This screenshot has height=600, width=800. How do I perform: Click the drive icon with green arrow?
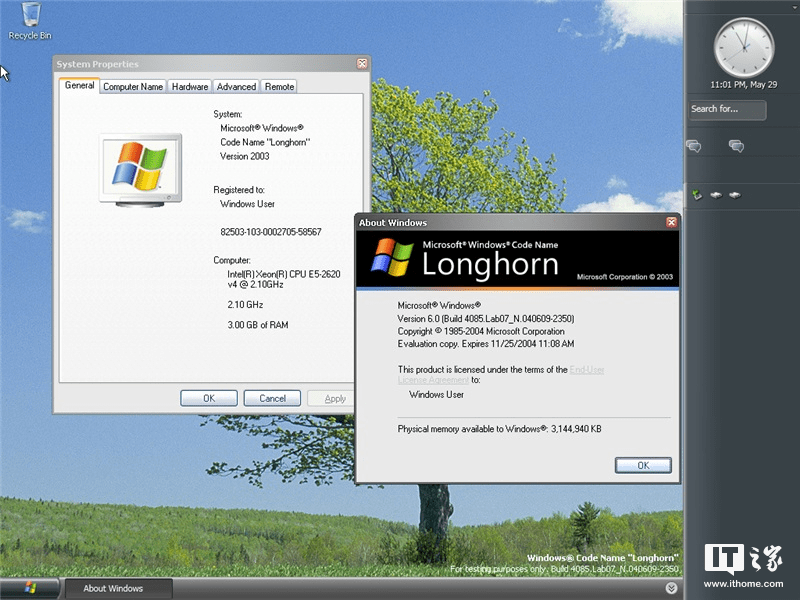coord(697,195)
